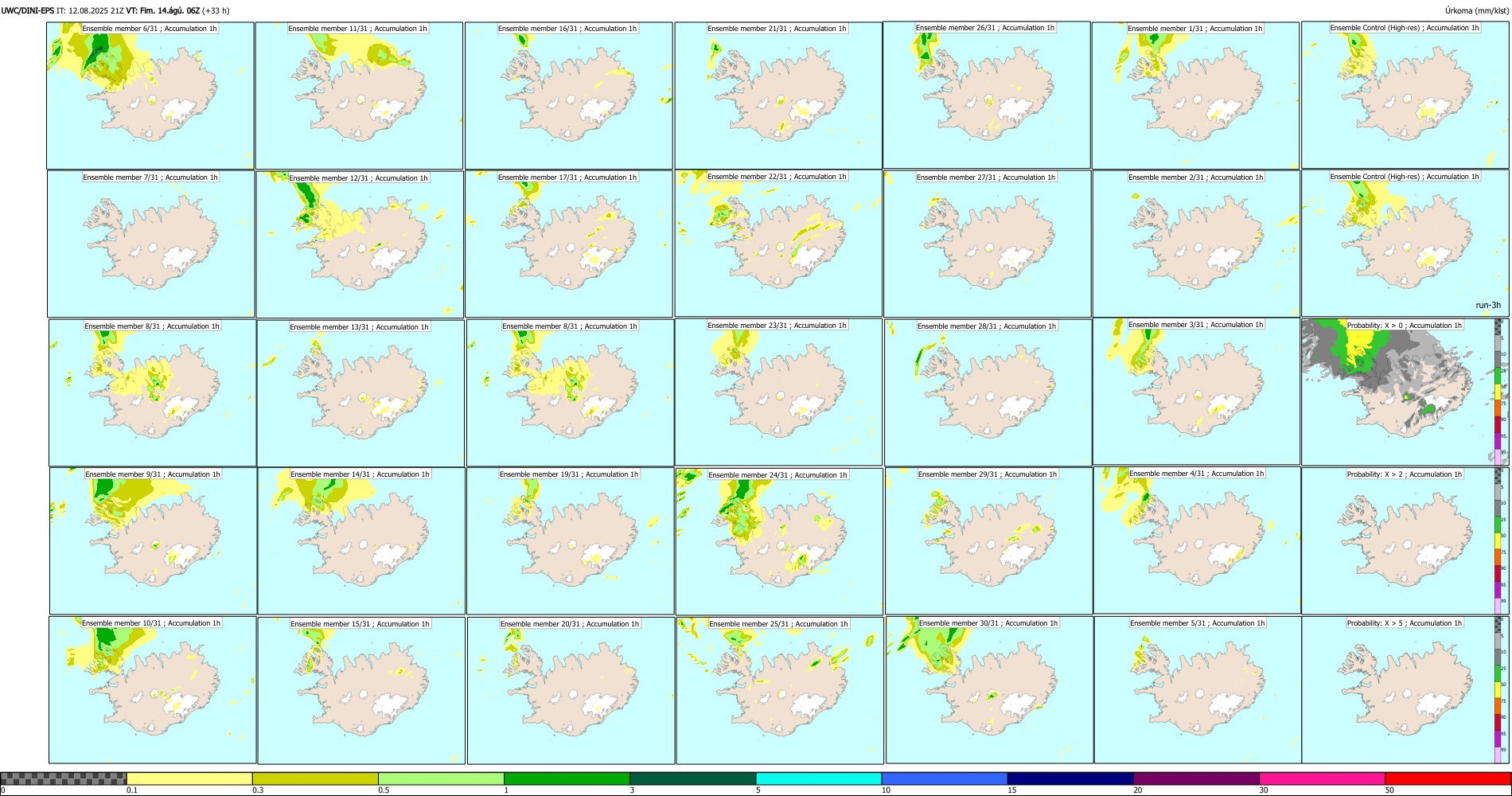This screenshot has height=796, width=1512.
Task: Click the 'UWC/DINI-EPS' title text
Action: click(x=28, y=10)
